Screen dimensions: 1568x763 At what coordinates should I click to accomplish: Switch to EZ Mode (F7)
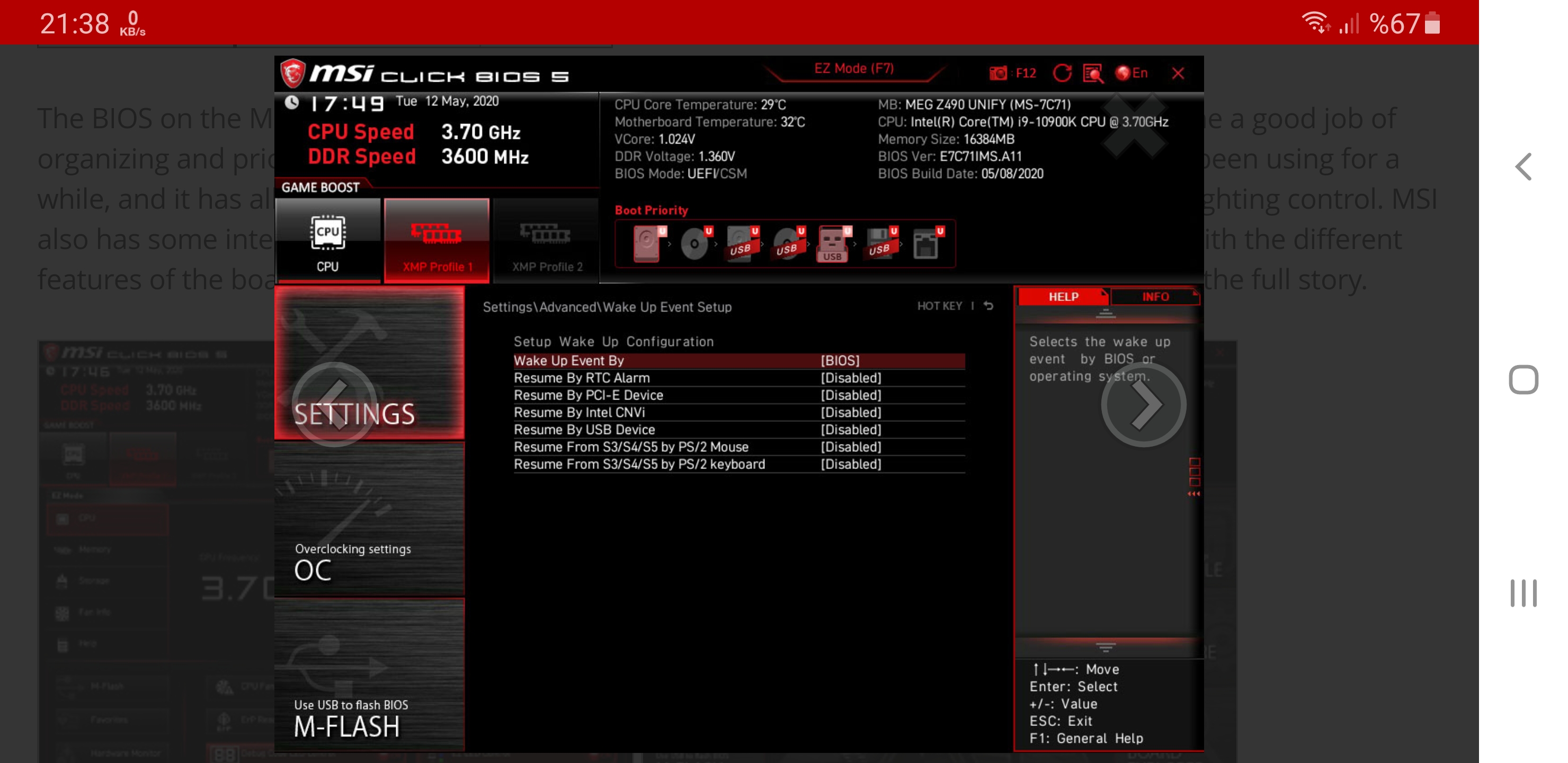coord(854,69)
